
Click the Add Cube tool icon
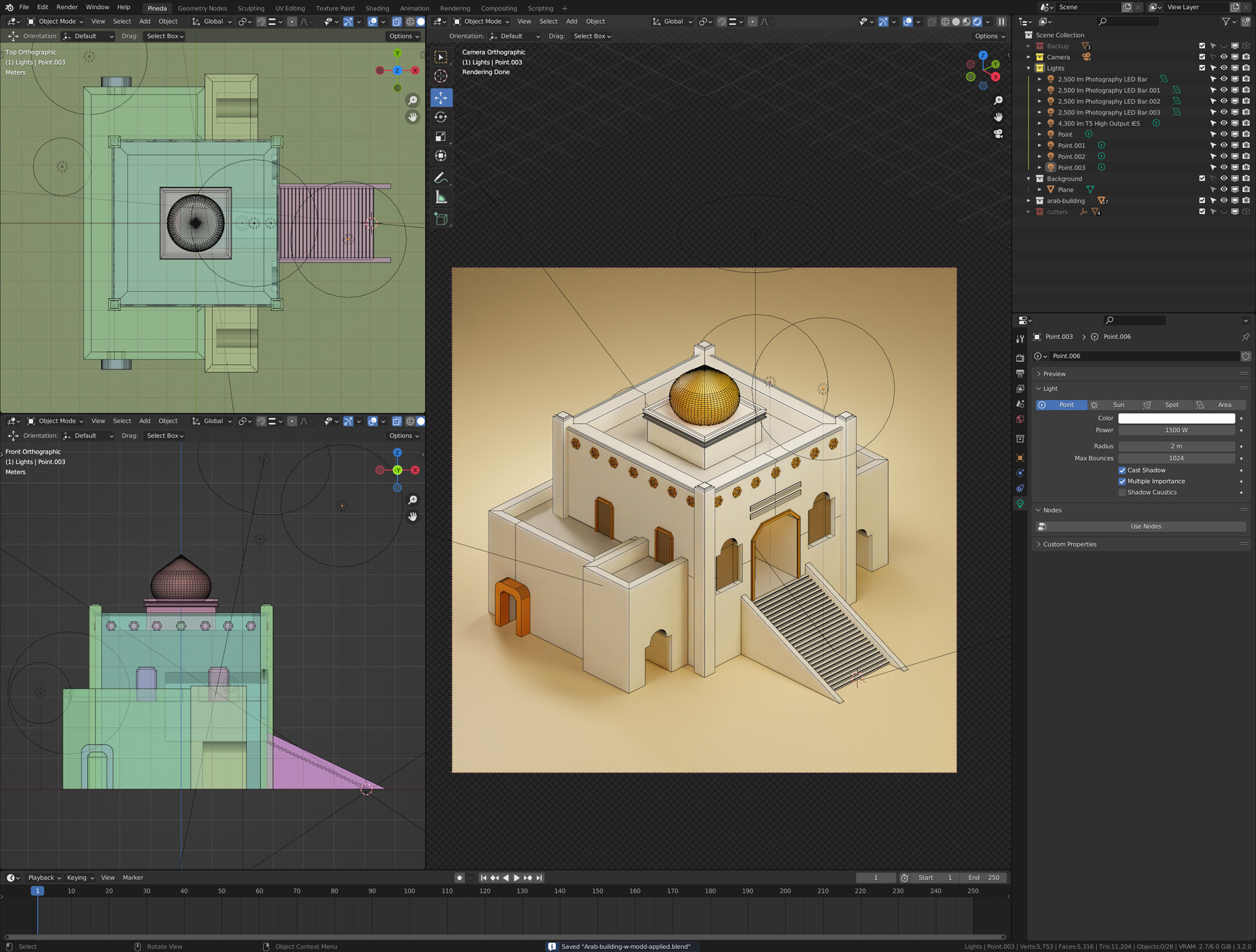tap(441, 218)
